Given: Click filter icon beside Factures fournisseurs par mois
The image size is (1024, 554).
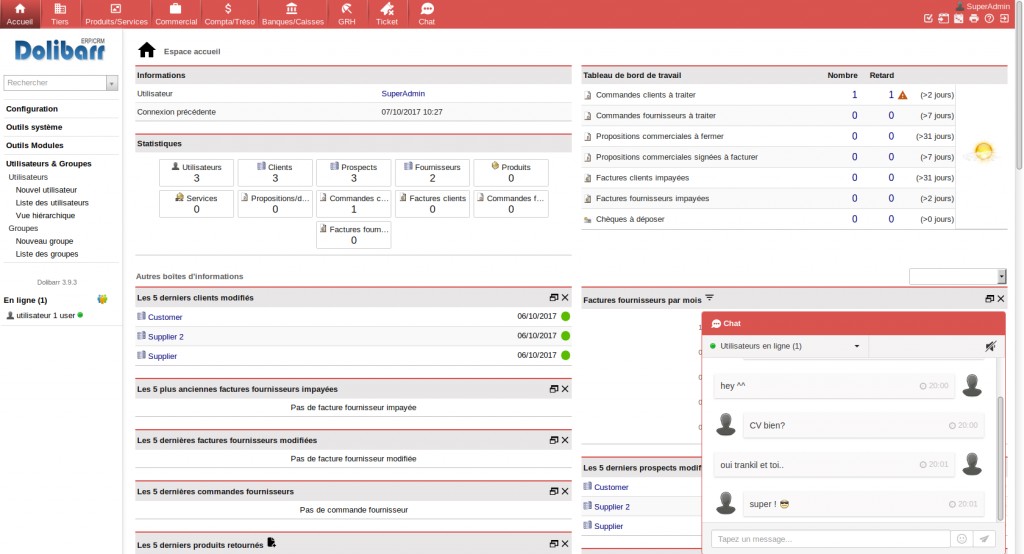Looking at the screenshot, I should click(x=710, y=297).
